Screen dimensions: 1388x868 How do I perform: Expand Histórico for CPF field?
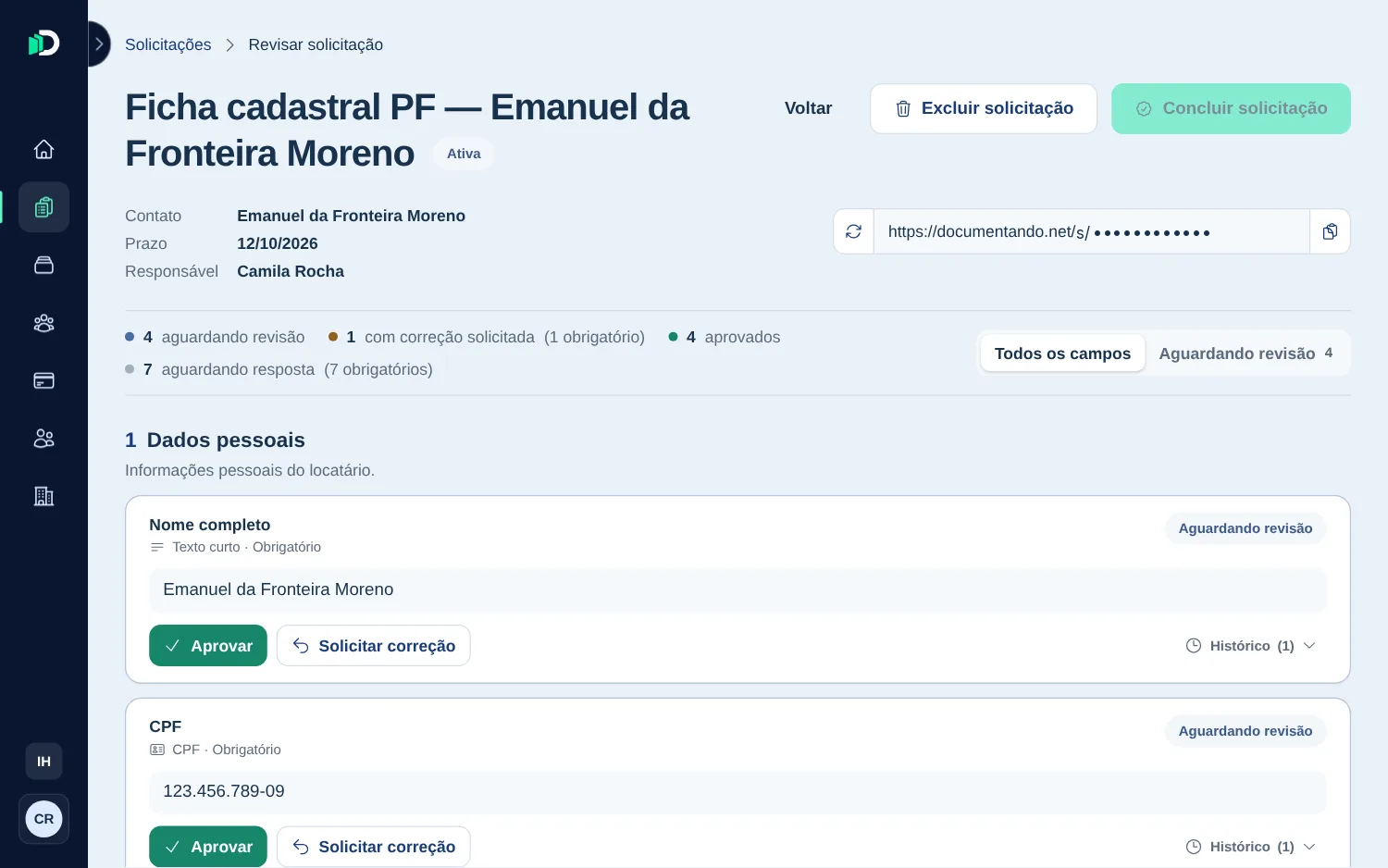click(1251, 847)
